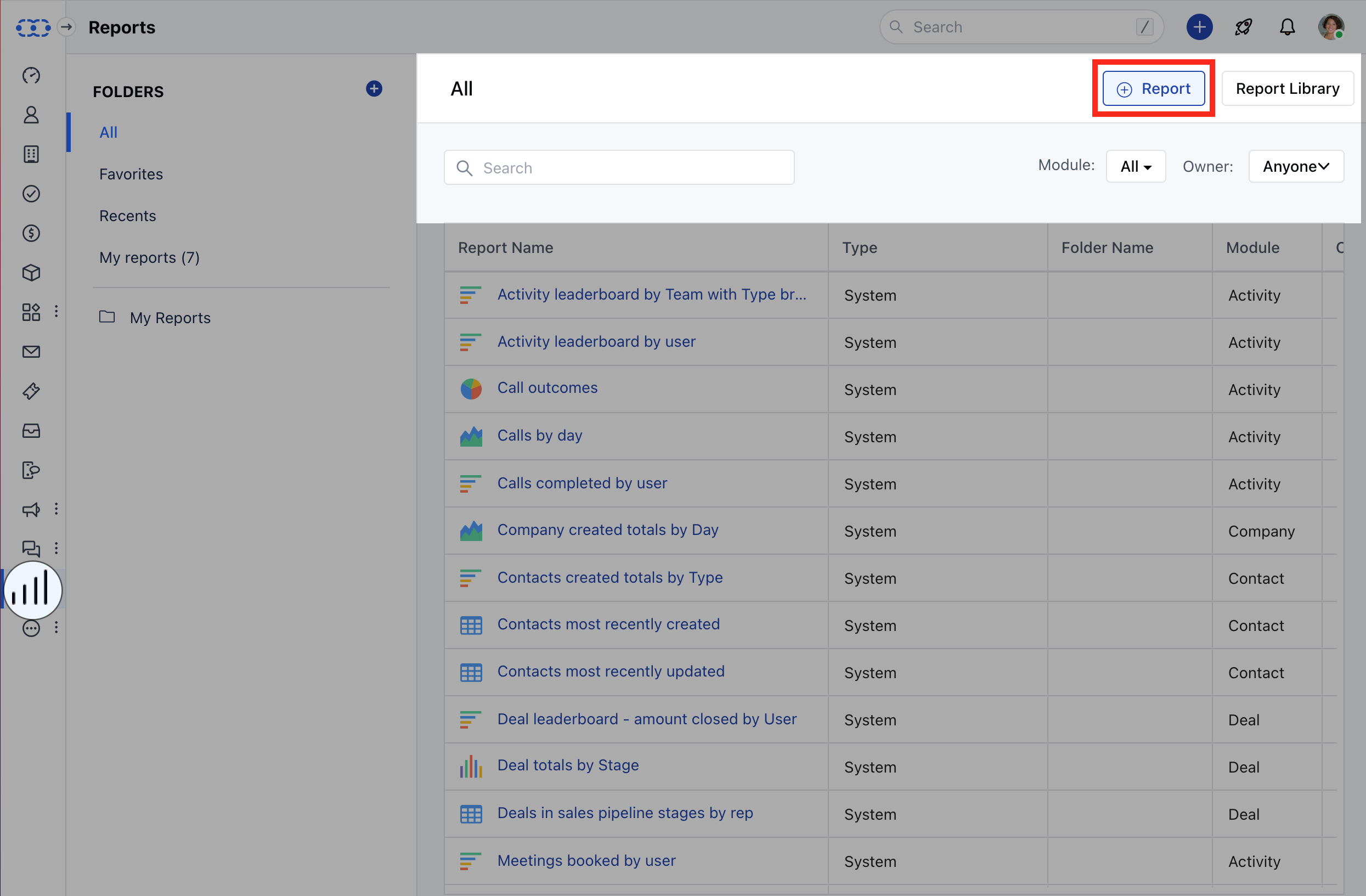Open the Recents folder view
This screenshot has height=896, width=1366.
(127, 215)
